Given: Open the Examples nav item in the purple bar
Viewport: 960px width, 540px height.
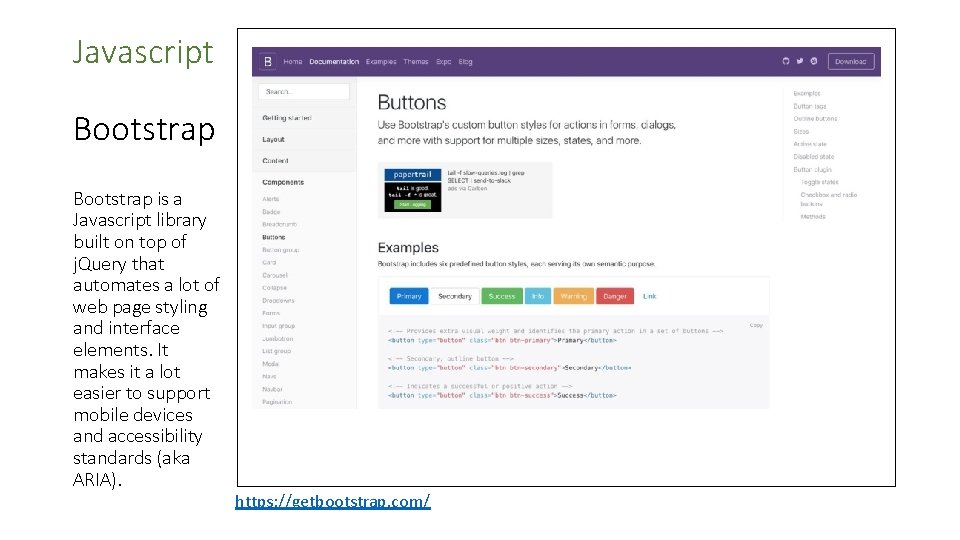Looking at the screenshot, I should tap(381, 62).
